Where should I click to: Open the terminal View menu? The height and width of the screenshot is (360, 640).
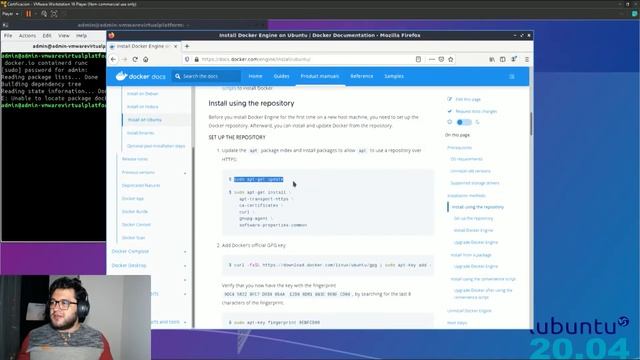64,36
